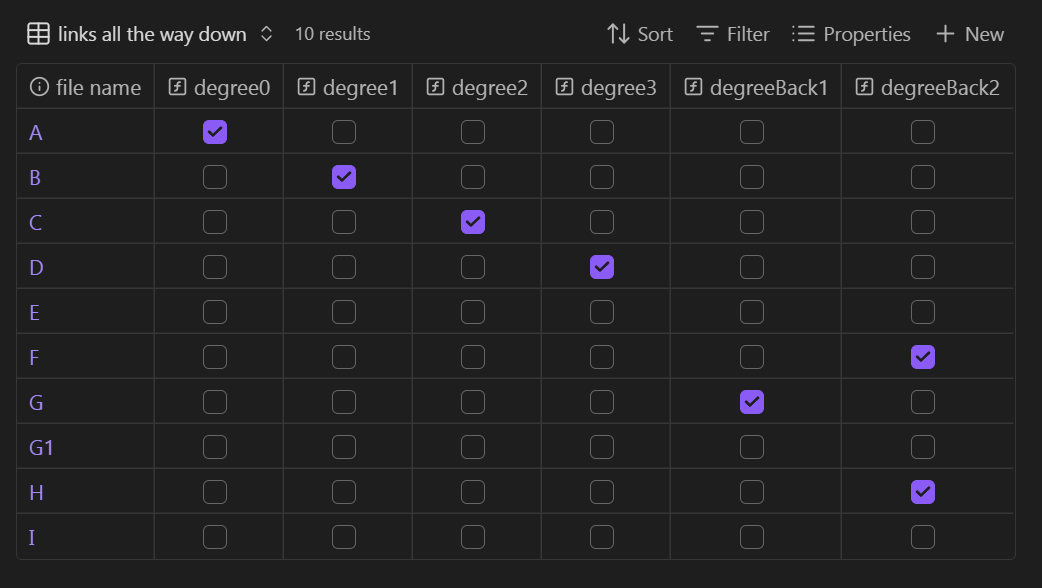The image size is (1042, 588).
Task: Click the '10 results' count label
Action: pos(332,34)
